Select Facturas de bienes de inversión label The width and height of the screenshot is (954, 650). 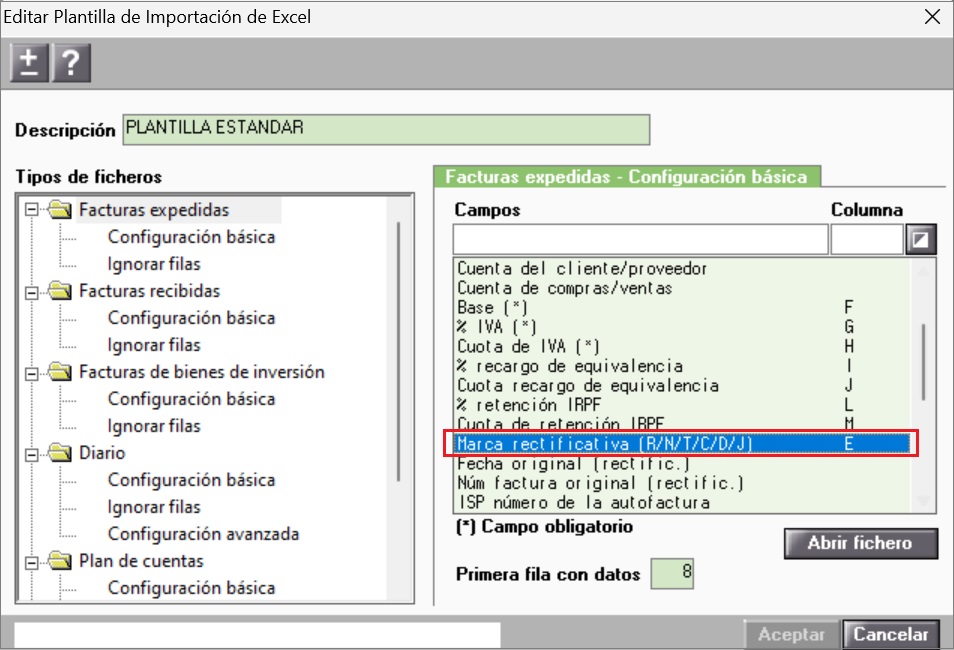(201, 372)
